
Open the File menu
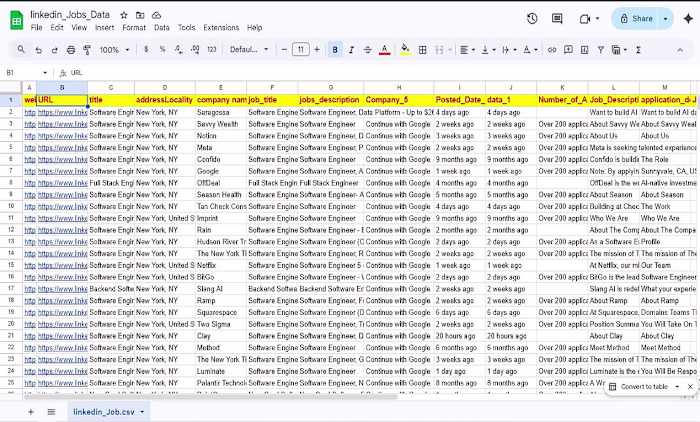pos(36,28)
